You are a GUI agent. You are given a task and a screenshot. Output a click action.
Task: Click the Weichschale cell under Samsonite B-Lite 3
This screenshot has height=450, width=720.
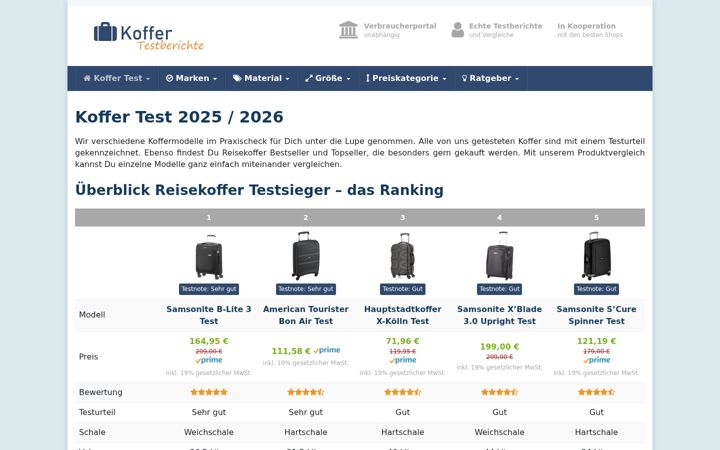(209, 432)
